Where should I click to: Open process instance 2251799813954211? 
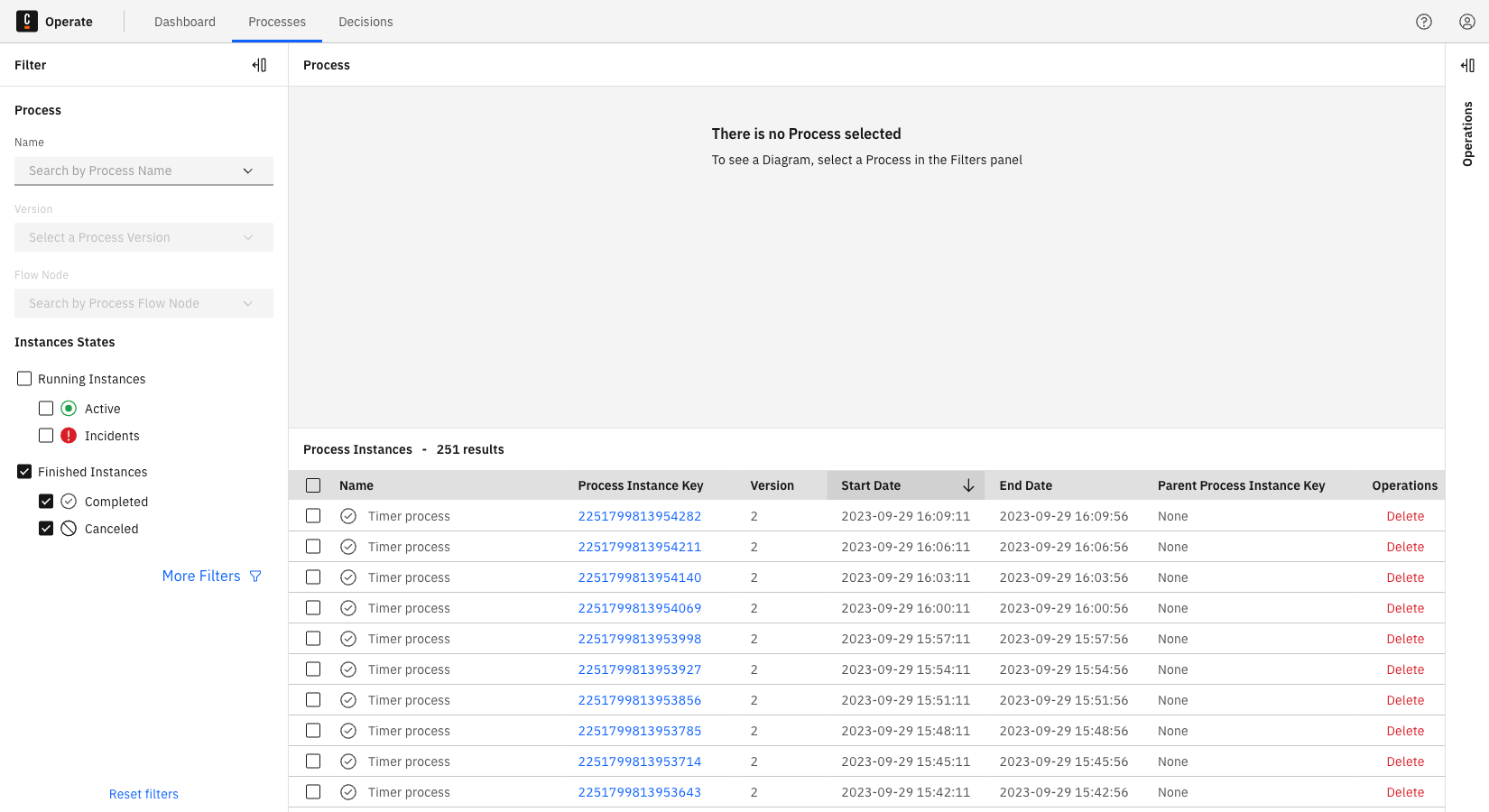[640, 547]
